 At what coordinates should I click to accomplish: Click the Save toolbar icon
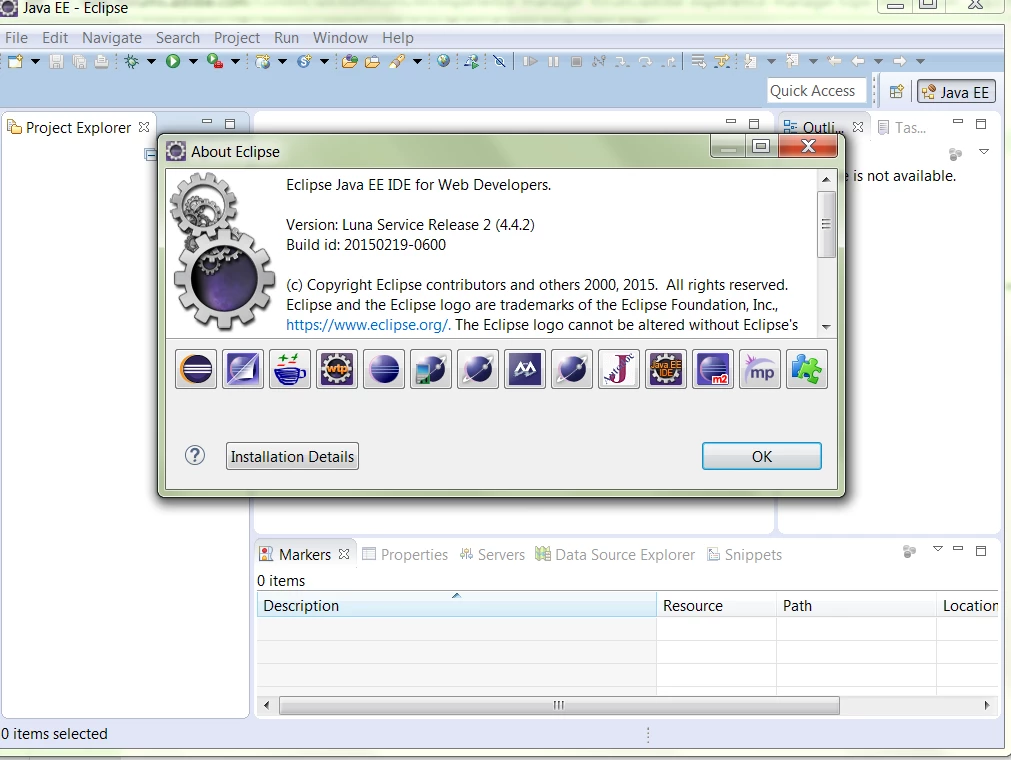[57, 61]
